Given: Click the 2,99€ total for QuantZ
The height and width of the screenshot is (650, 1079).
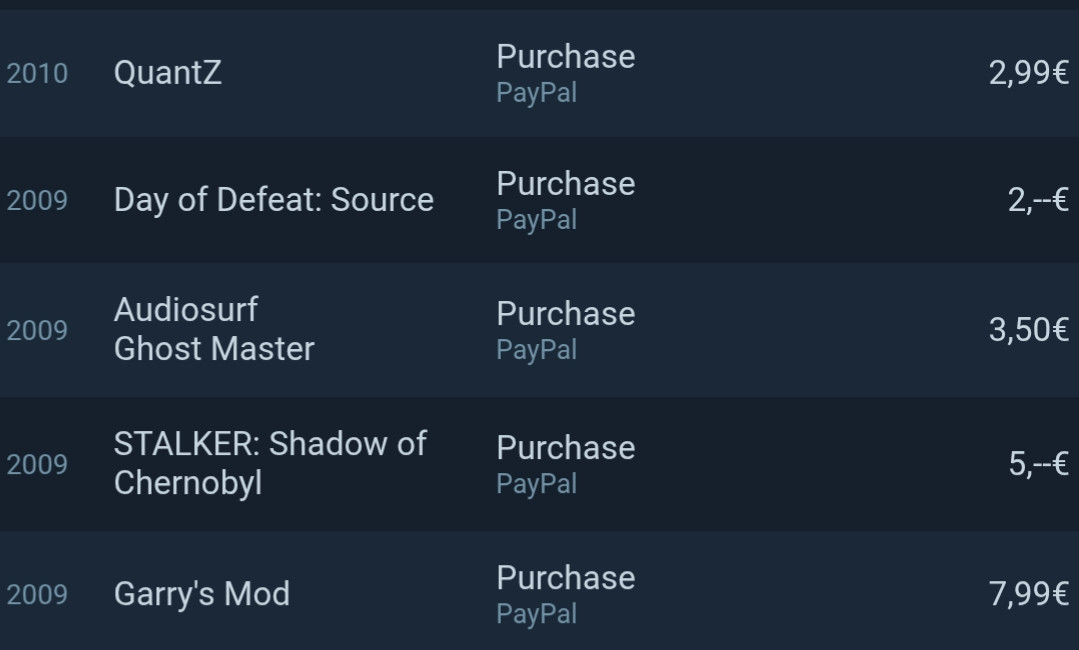Looking at the screenshot, I should coord(1028,73).
